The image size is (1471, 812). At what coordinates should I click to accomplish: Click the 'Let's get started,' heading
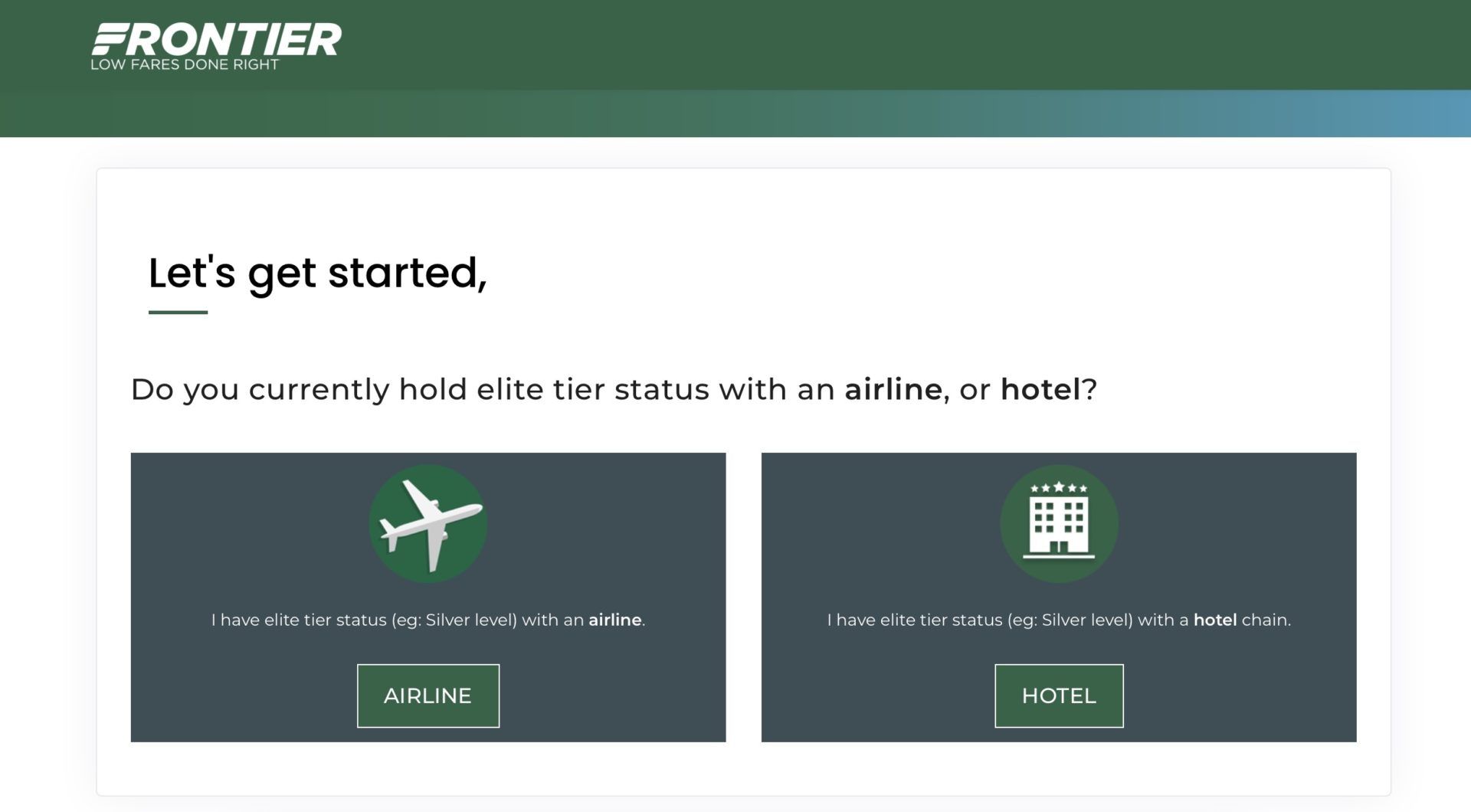coord(318,273)
